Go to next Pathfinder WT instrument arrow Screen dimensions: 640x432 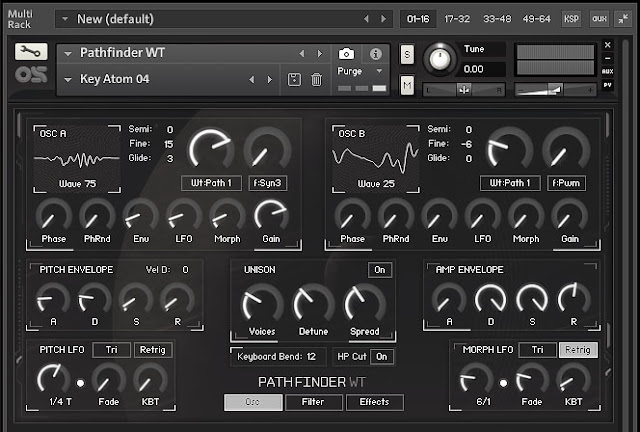pos(320,53)
